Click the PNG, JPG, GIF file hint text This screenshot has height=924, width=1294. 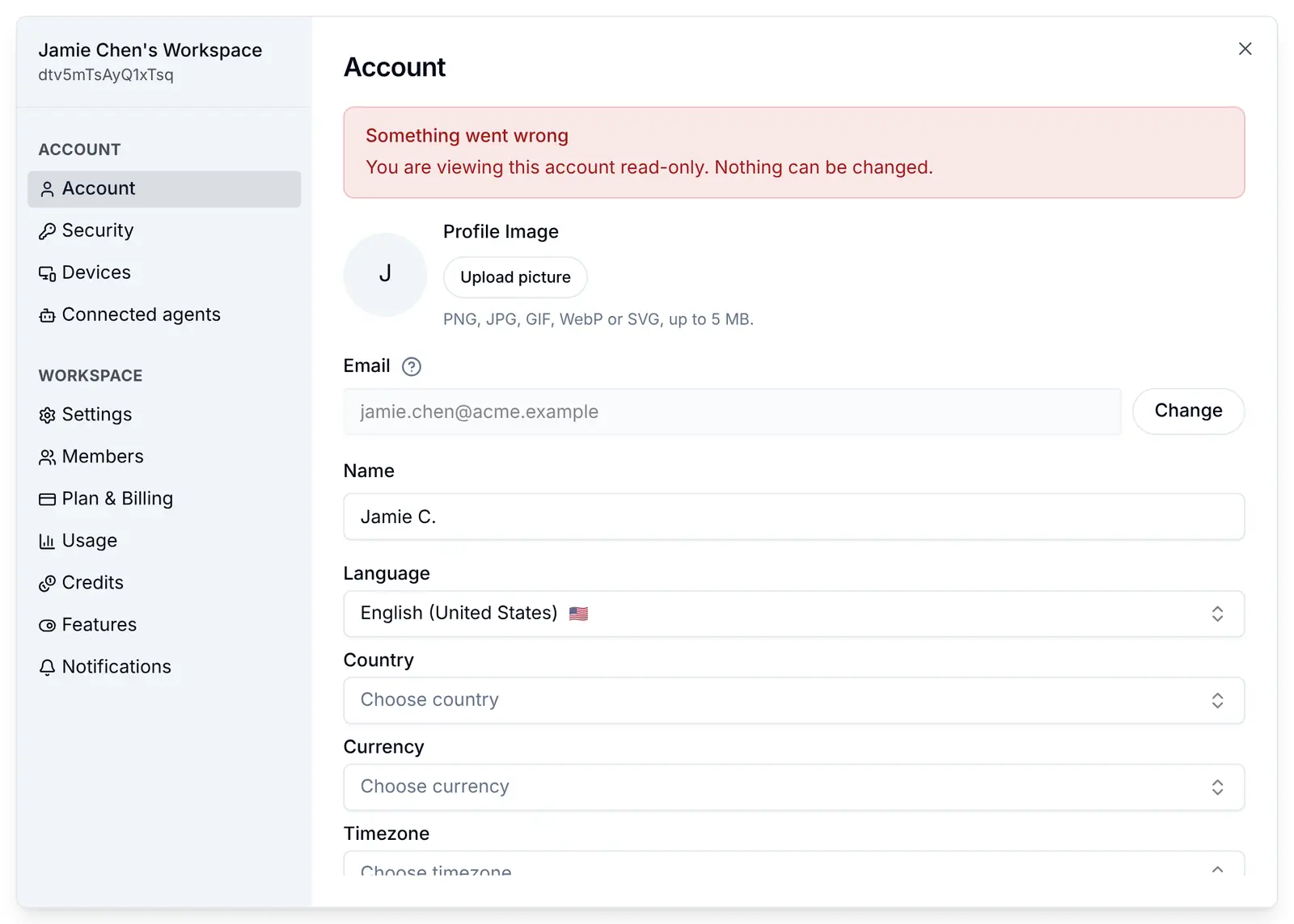[598, 319]
